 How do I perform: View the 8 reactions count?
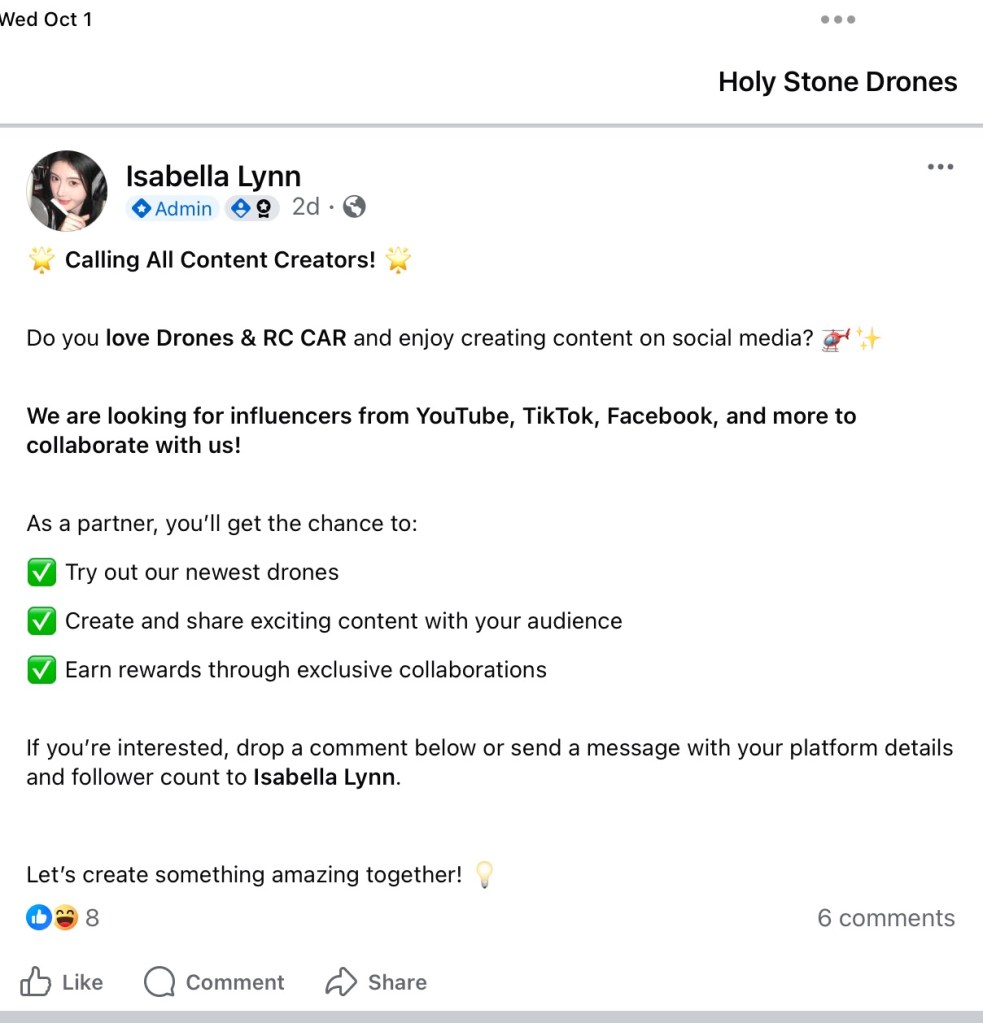point(92,918)
